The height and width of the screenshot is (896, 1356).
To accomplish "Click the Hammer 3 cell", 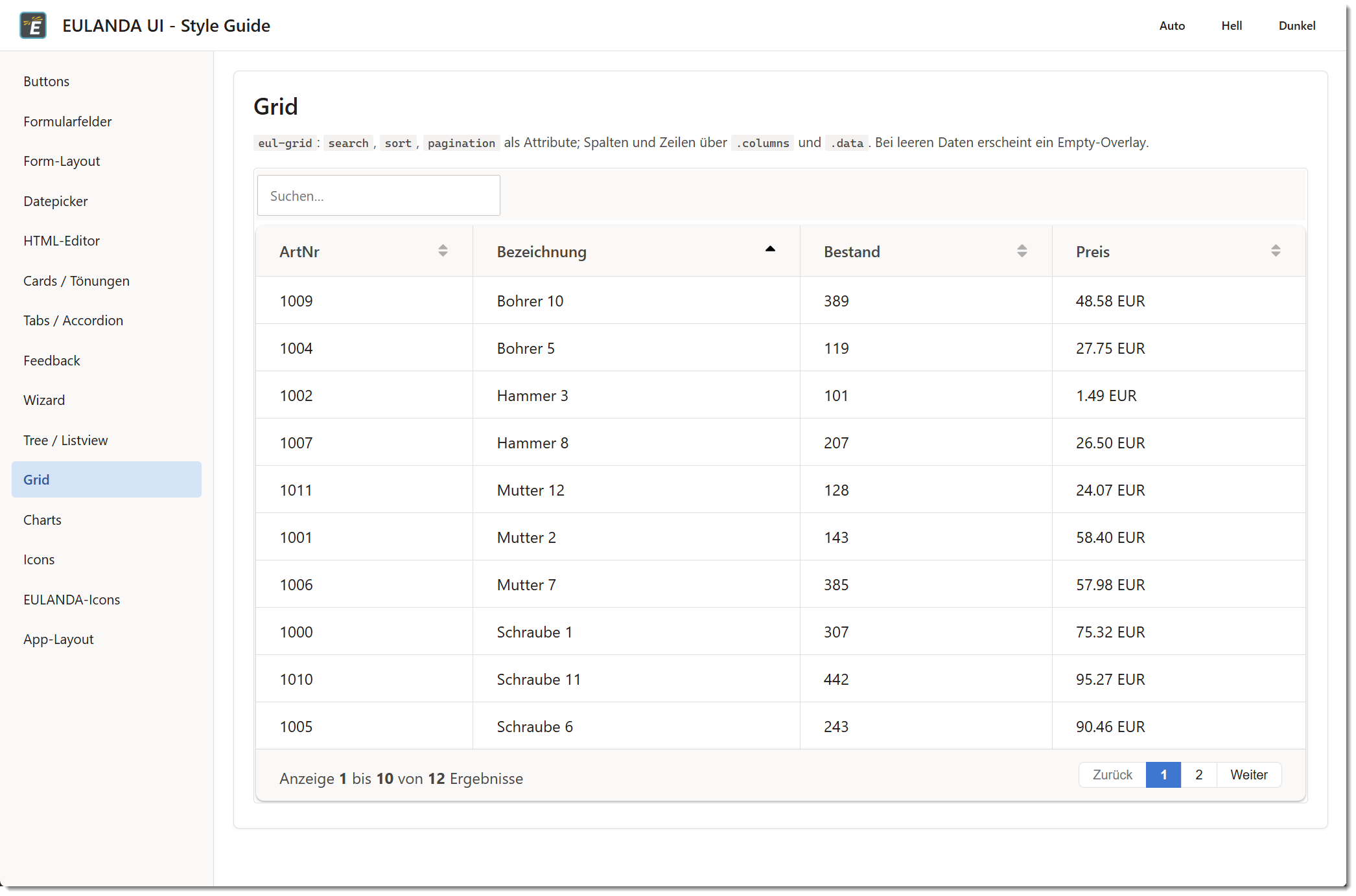I will [637, 395].
